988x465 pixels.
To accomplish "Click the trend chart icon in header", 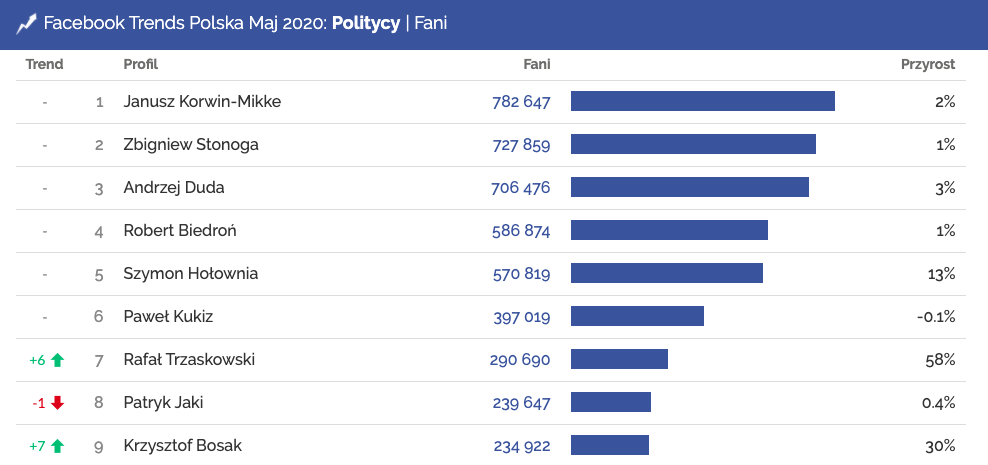I will pos(27,22).
